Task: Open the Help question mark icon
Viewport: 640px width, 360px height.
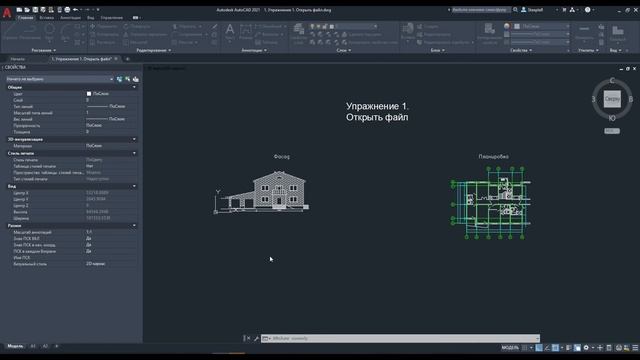Action: (x=588, y=10)
